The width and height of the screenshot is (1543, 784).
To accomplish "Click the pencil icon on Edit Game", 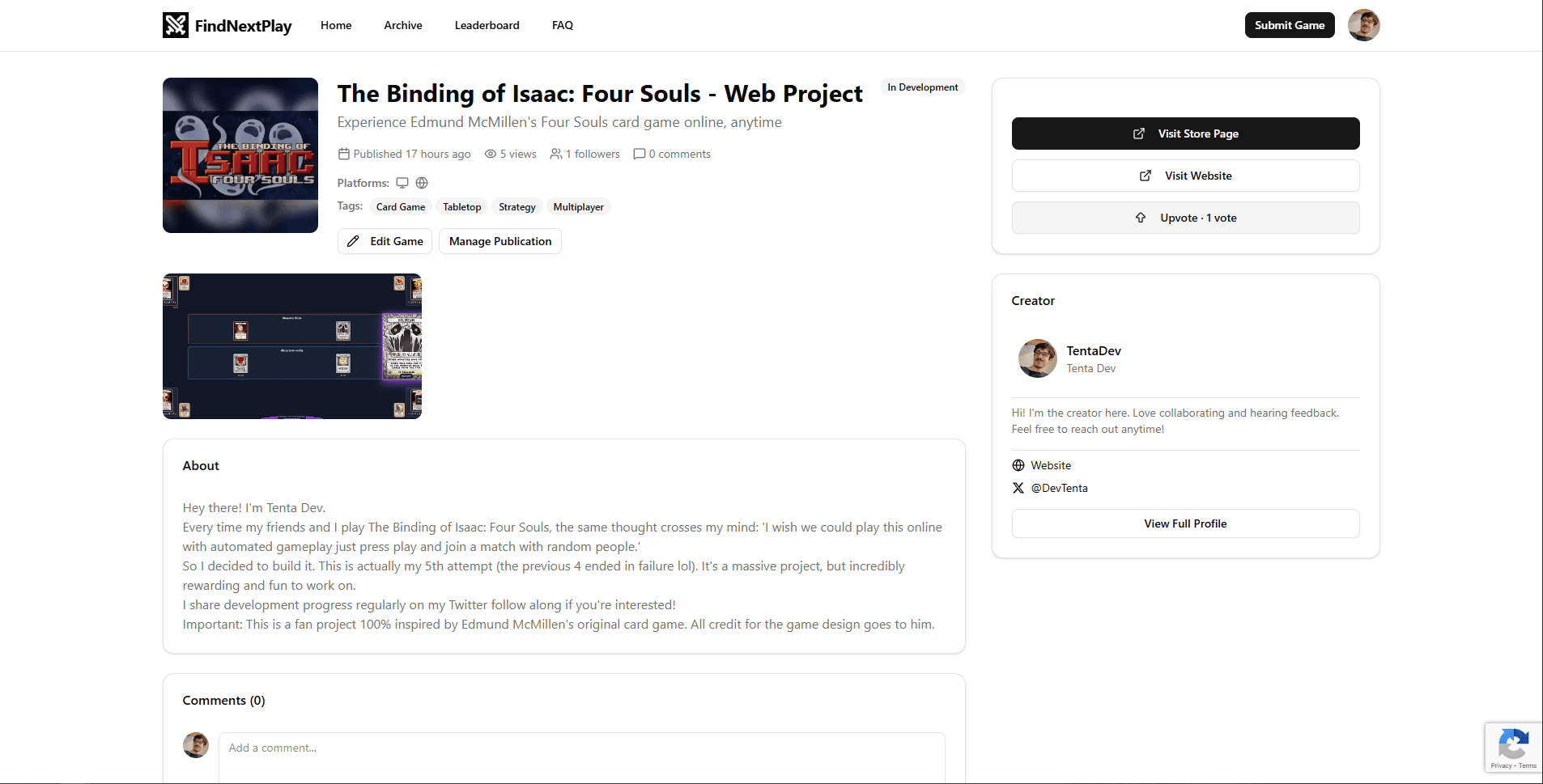I will (353, 241).
